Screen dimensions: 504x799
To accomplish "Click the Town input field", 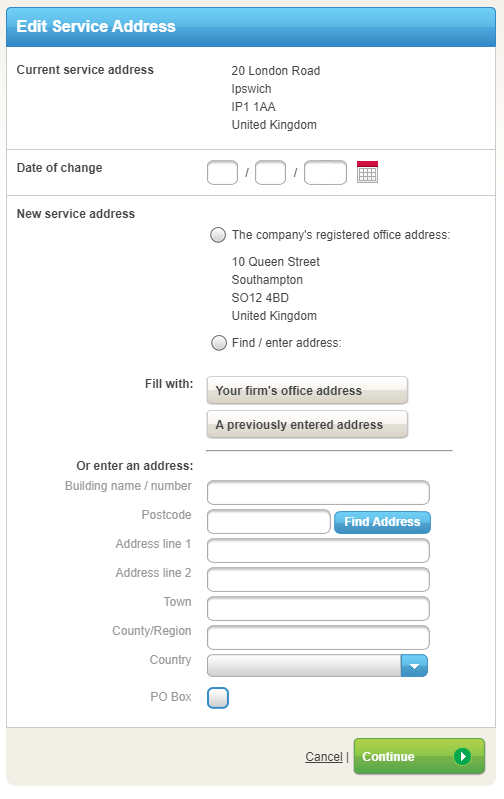I will point(318,608).
